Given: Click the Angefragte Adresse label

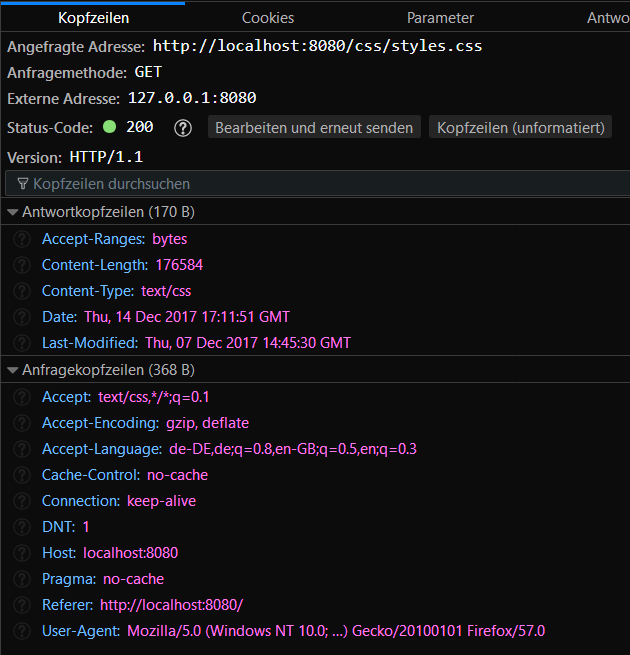Looking at the screenshot, I should pos(76,47).
